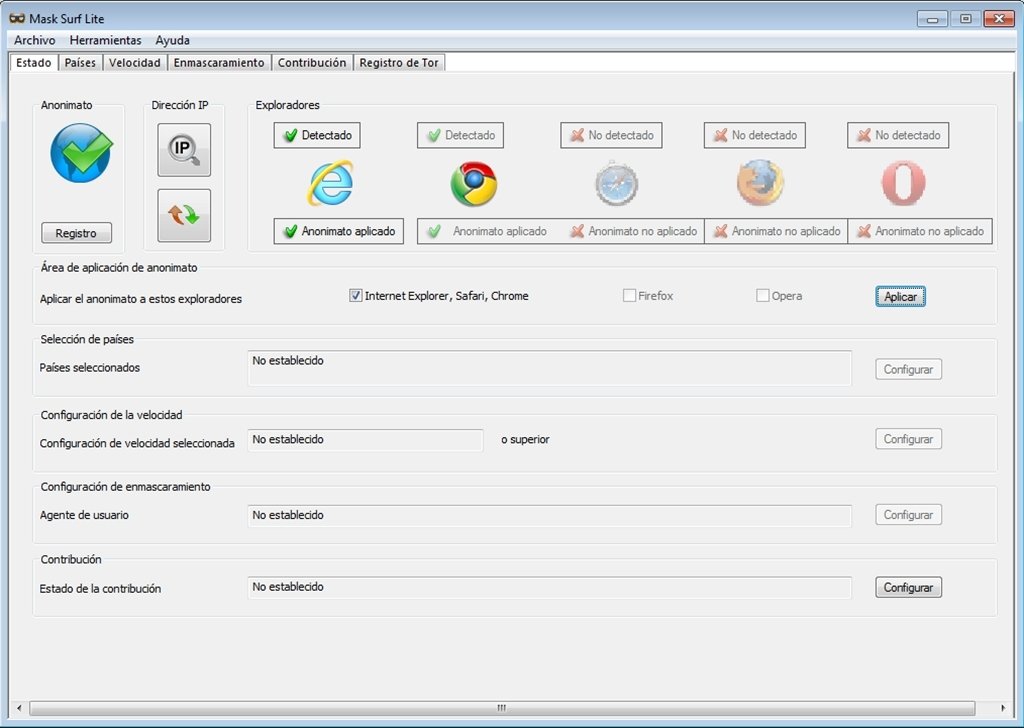Click Firefox's Anonimato no aplicado status
This screenshot has width=1024, height=728.
pos(776,231)
